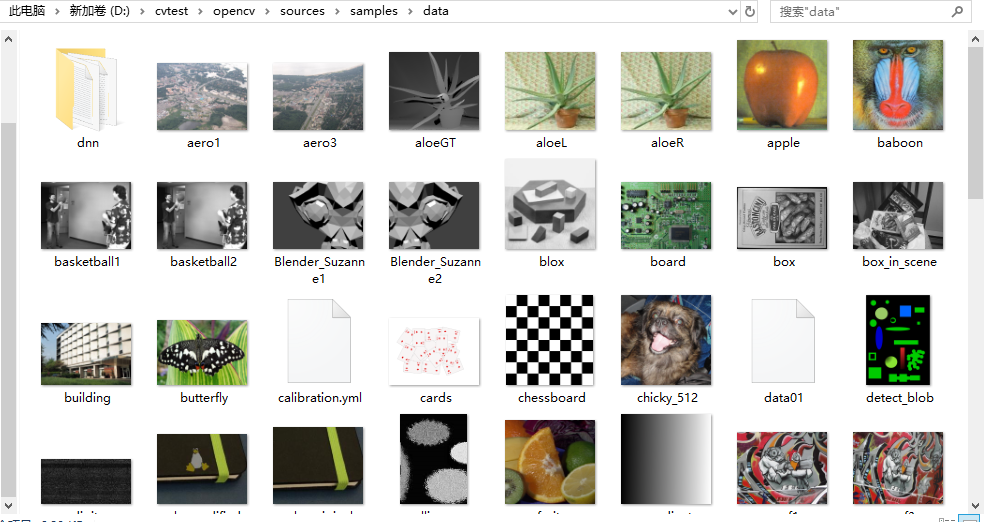
Task: Go to samples folder in breadcrumb
Action: pos(374,11)
